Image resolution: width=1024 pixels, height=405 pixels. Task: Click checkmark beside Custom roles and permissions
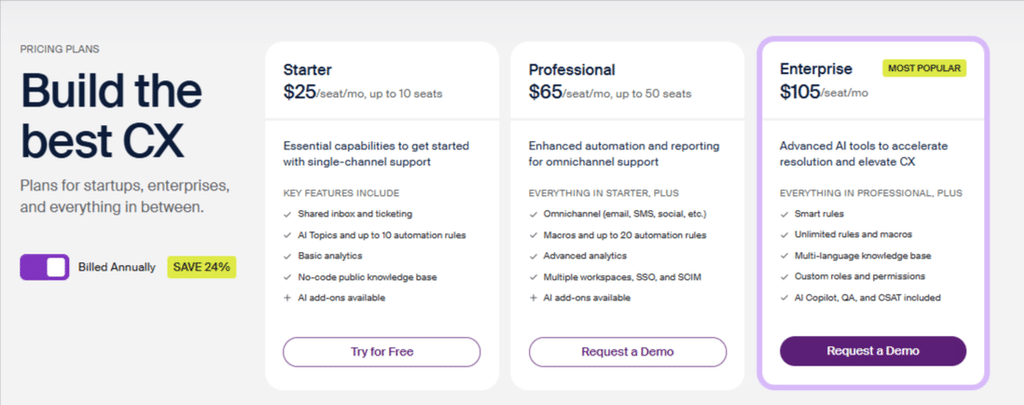click(x=784, y=276)
